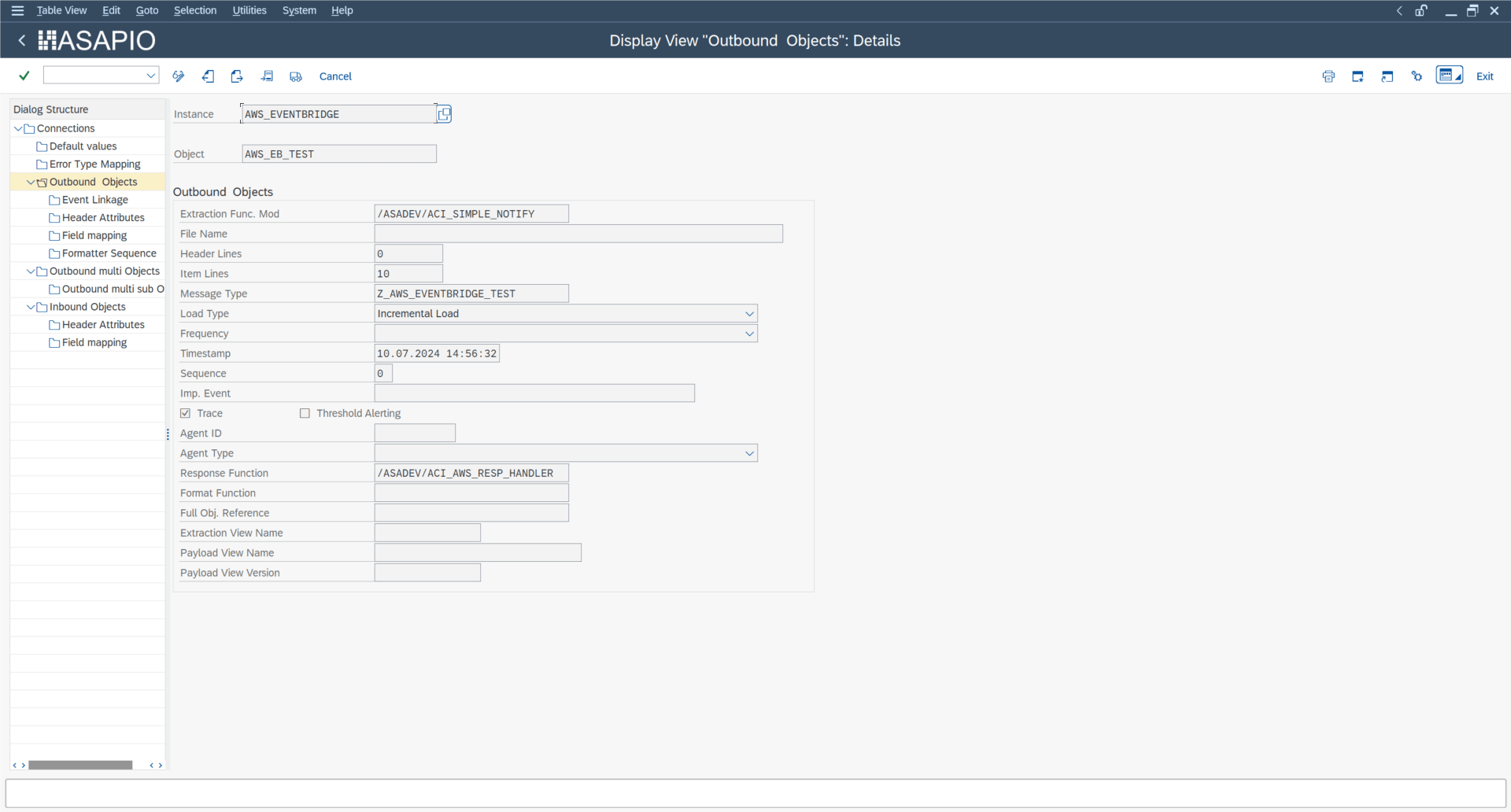
Task: Click the Exit button
Action: point(1484,76)
